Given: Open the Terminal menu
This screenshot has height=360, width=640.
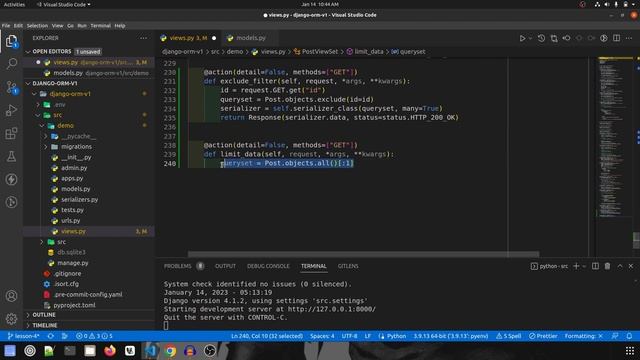Looking at the screenshot, I should (x=100, y=26).
